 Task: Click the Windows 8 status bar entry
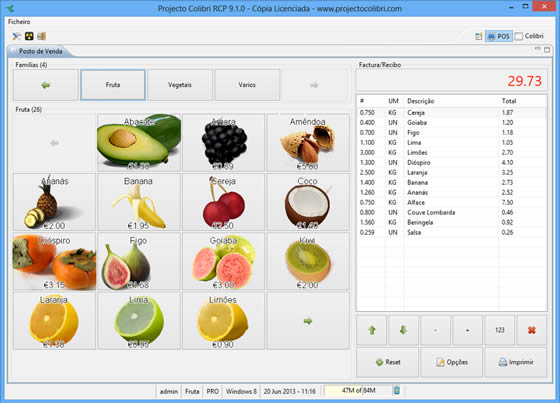(241, 392)
